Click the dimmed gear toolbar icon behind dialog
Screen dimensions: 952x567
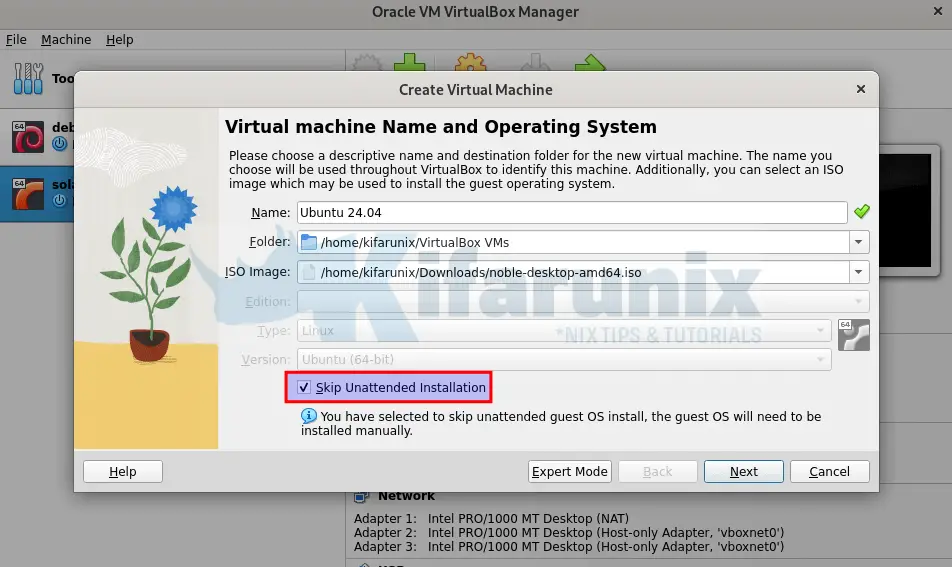(x=367, y=63)
